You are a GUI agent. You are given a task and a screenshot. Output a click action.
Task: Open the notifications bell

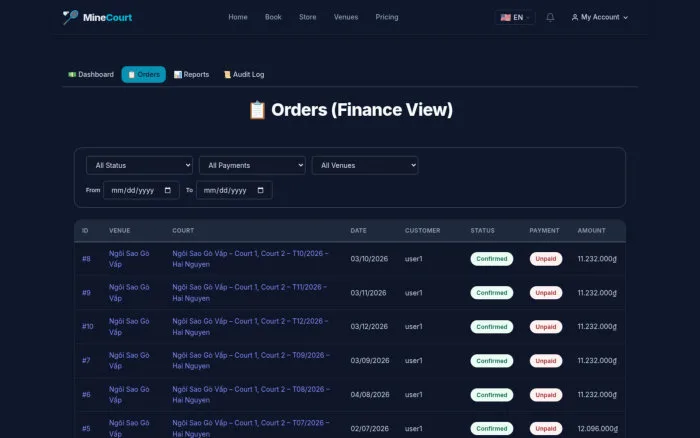(x=550, y=17)
